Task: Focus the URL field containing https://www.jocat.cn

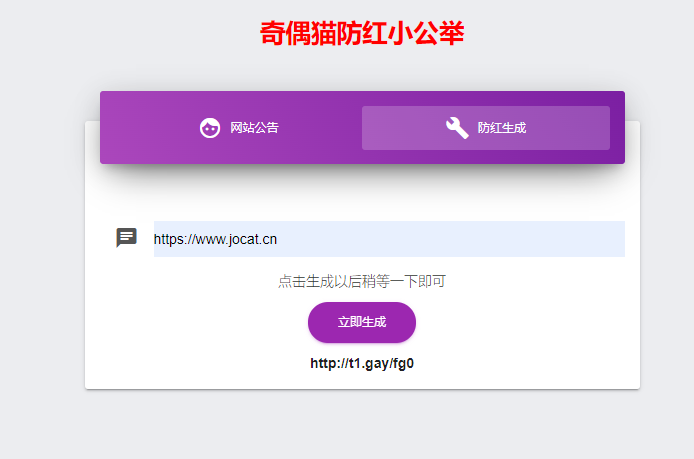Action: (389, 239)
